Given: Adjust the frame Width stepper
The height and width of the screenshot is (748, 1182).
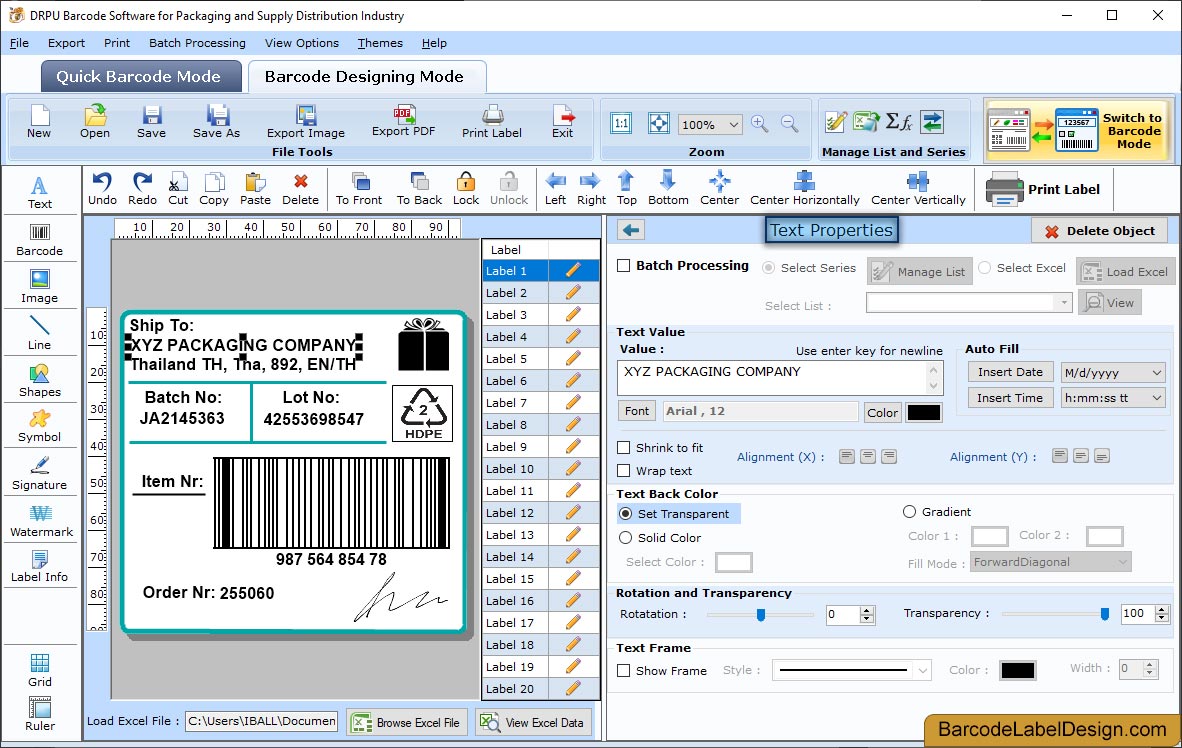Looking at the screenshot, I should (1150, 668).
